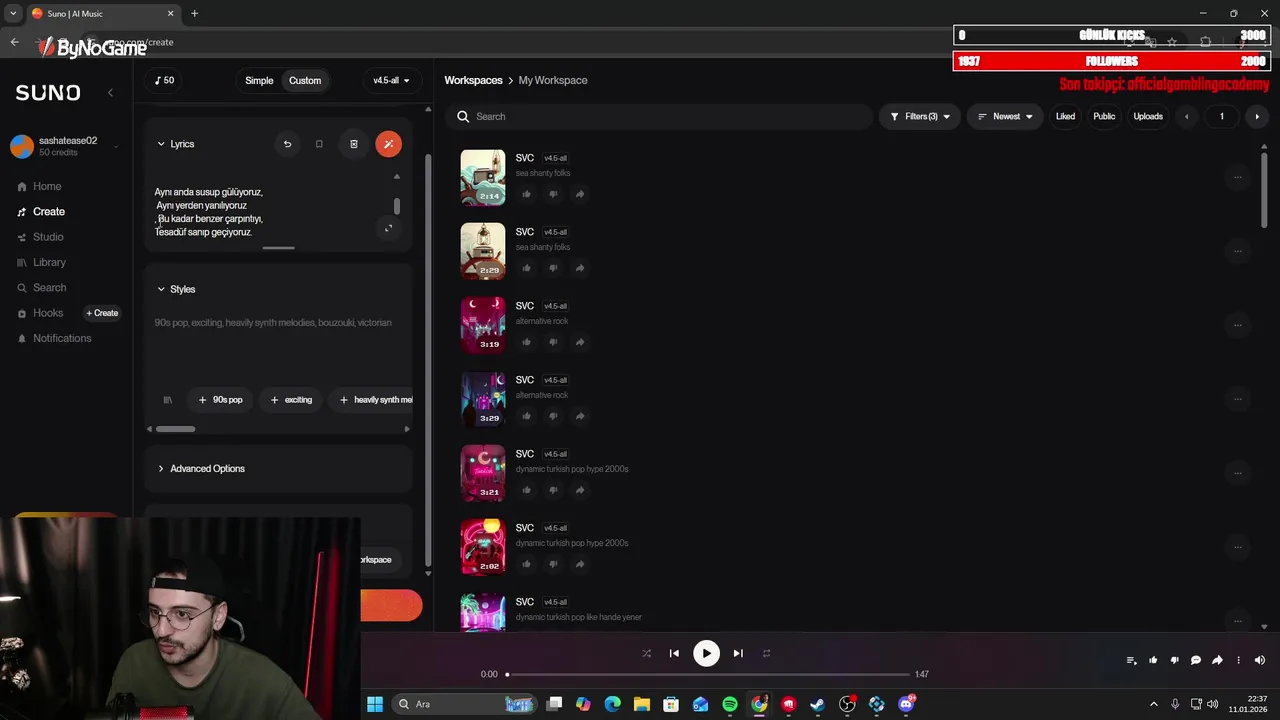Open account menu for sashatease02
The height and width of the screenshot is (720, 1280).
click(66, 146)
